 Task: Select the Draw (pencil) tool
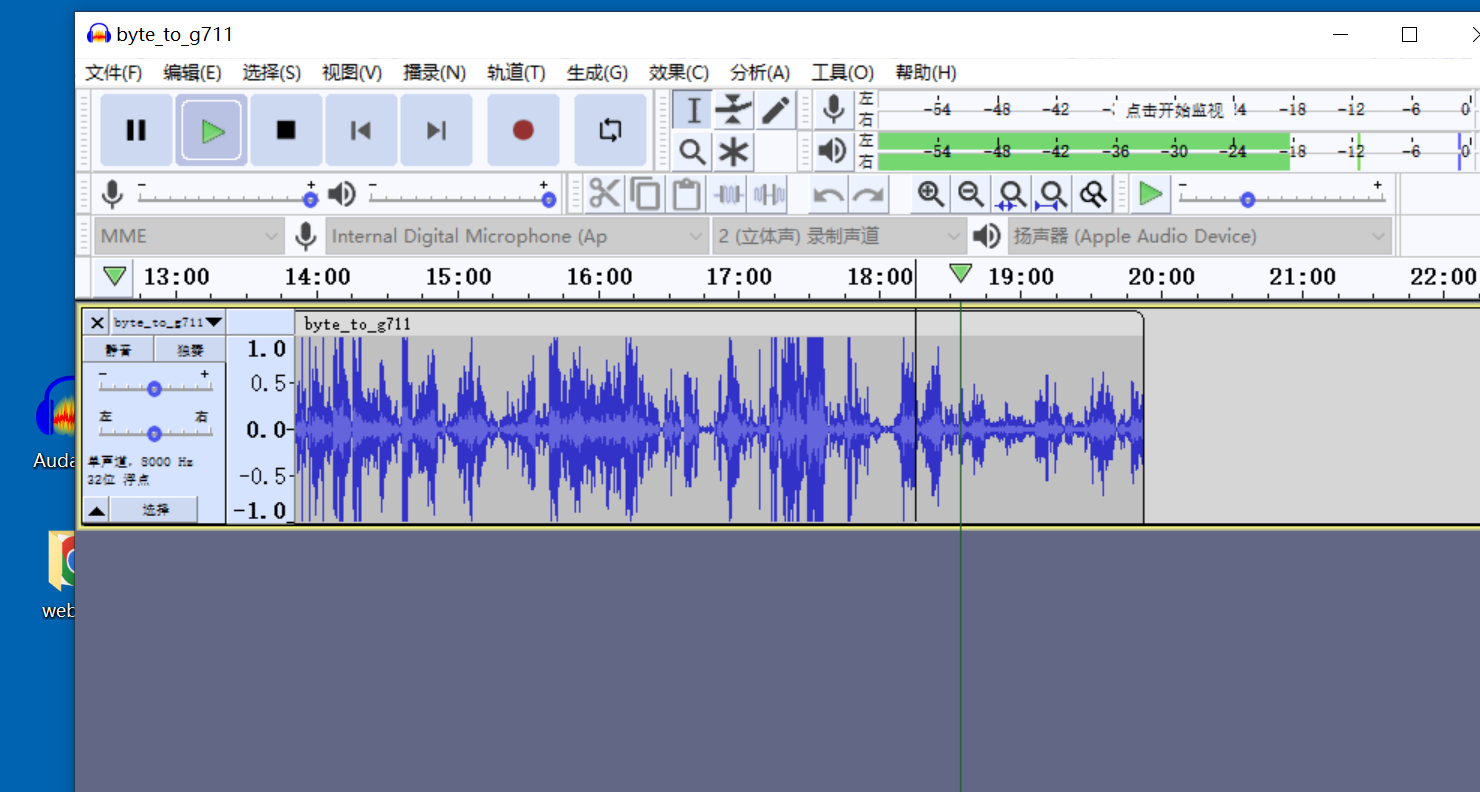coord(776,110)
